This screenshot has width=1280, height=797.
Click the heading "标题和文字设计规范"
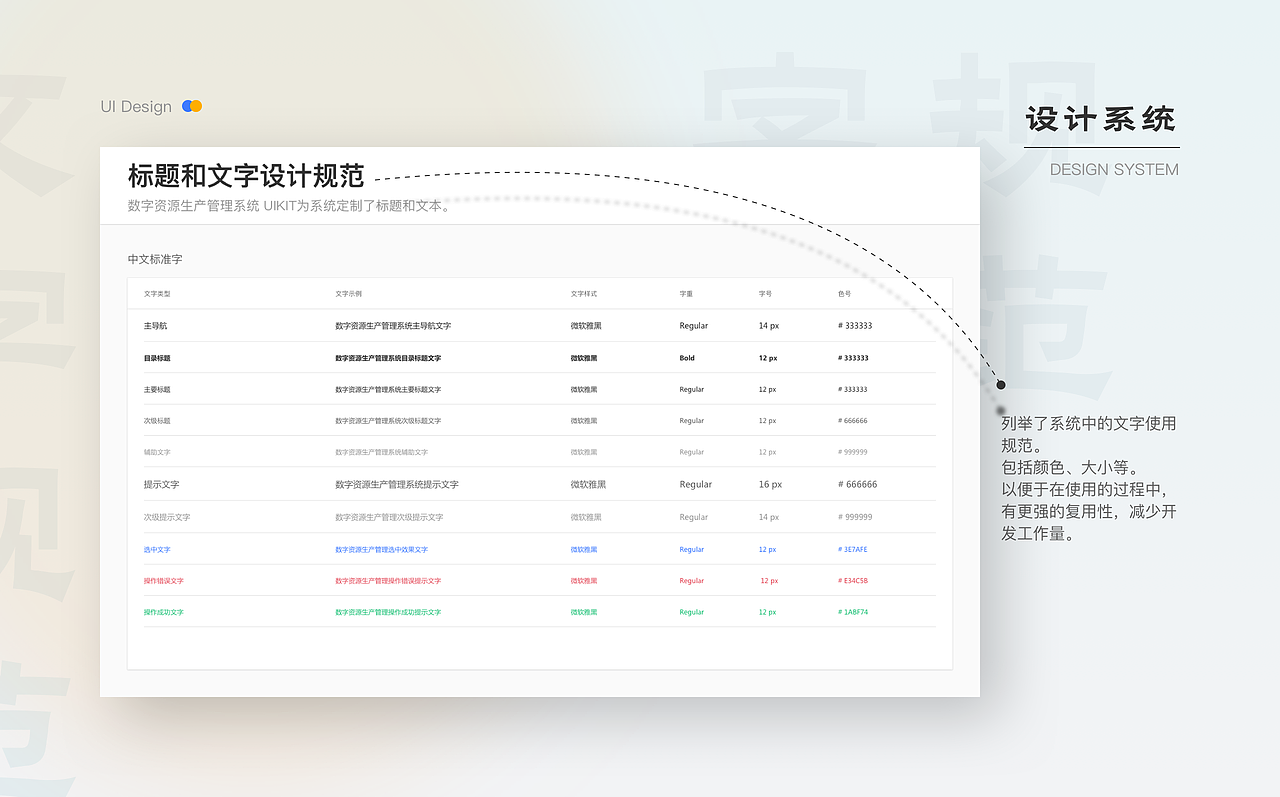click(246, 174)
